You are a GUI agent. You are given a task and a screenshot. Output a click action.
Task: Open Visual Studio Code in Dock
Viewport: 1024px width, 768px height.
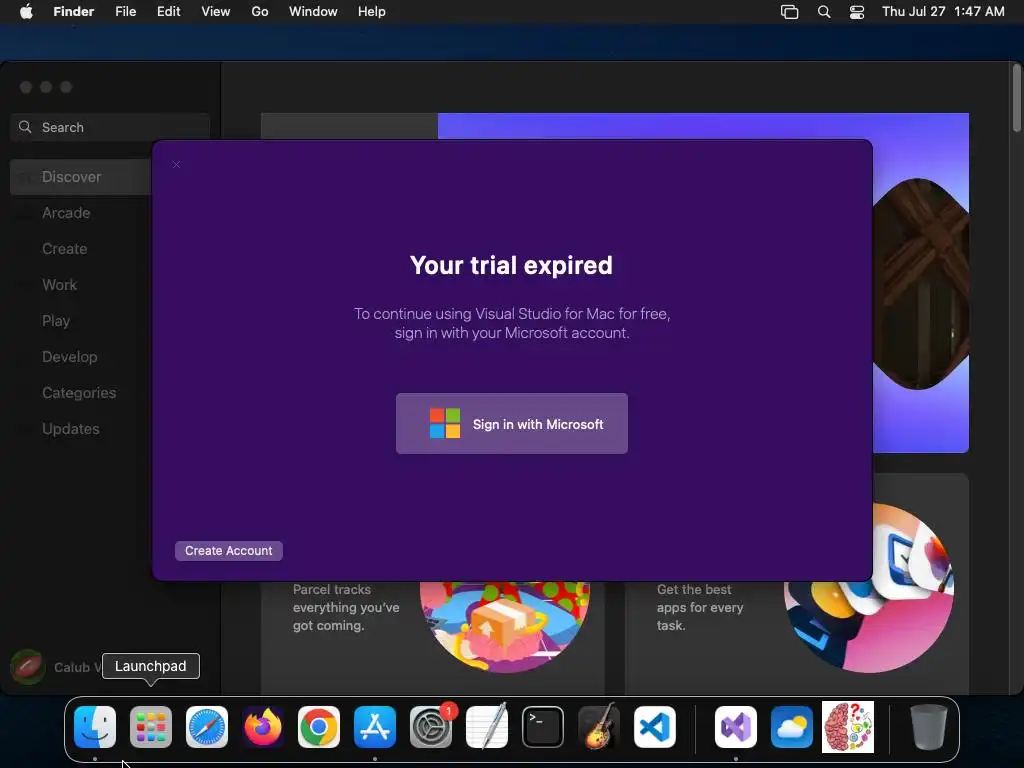tap(655, 727)
